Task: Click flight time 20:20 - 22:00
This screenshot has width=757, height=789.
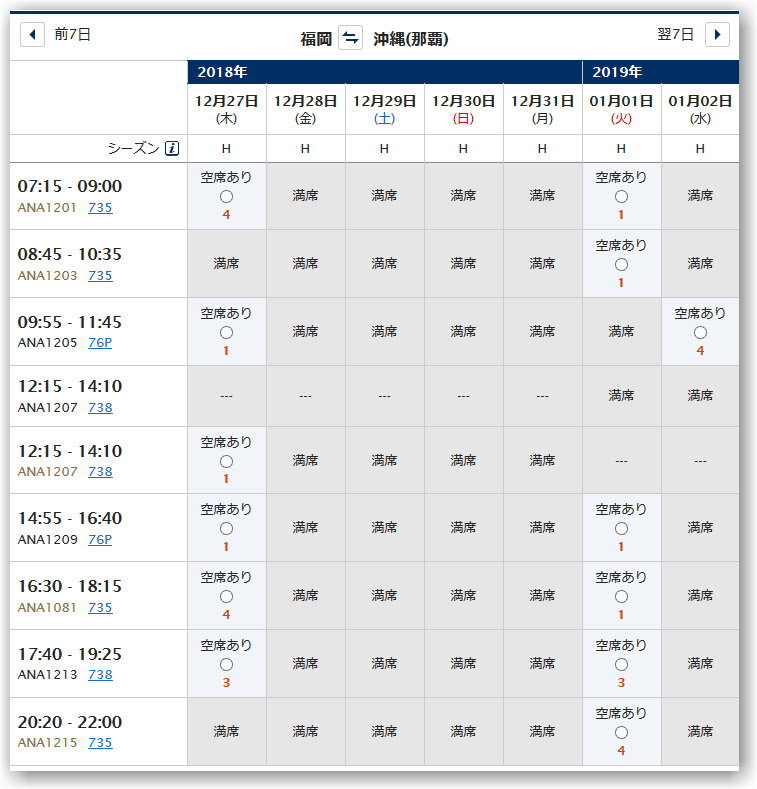Action: 70,722
